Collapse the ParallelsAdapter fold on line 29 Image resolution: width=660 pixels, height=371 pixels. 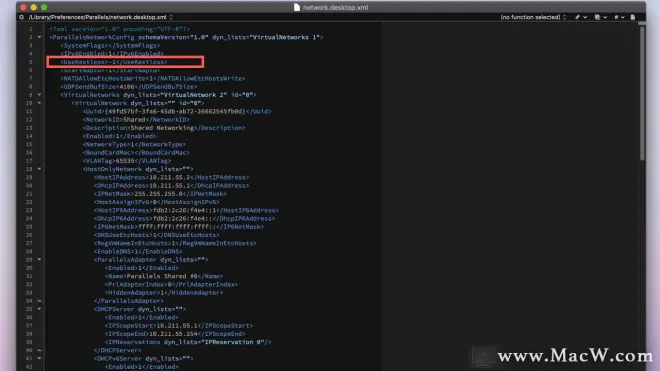(39, 259)
